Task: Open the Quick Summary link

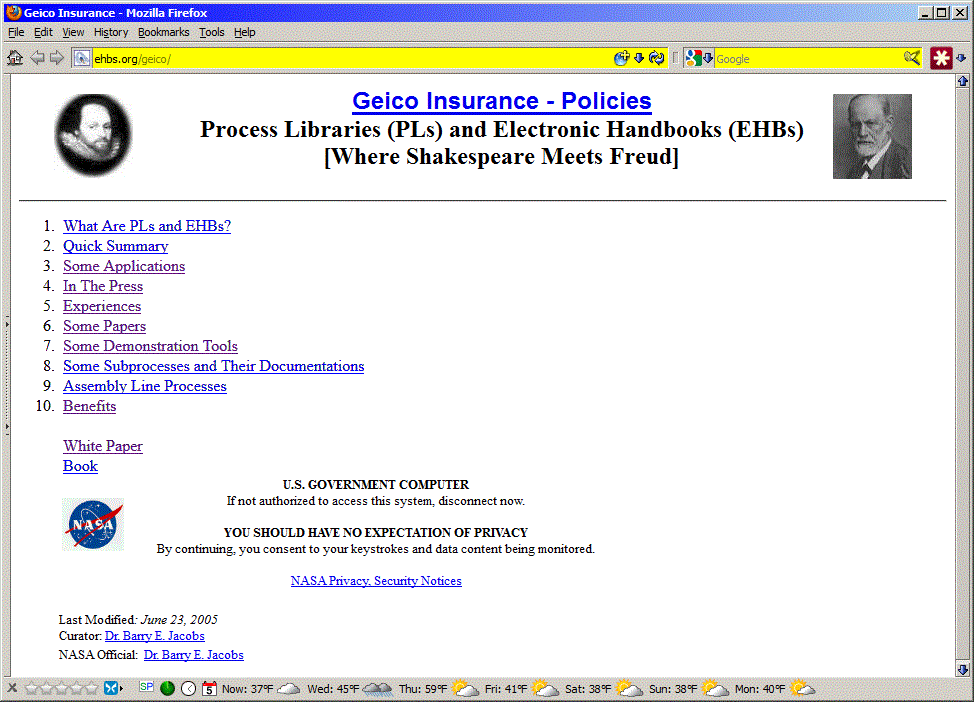Action: point(116,246)
